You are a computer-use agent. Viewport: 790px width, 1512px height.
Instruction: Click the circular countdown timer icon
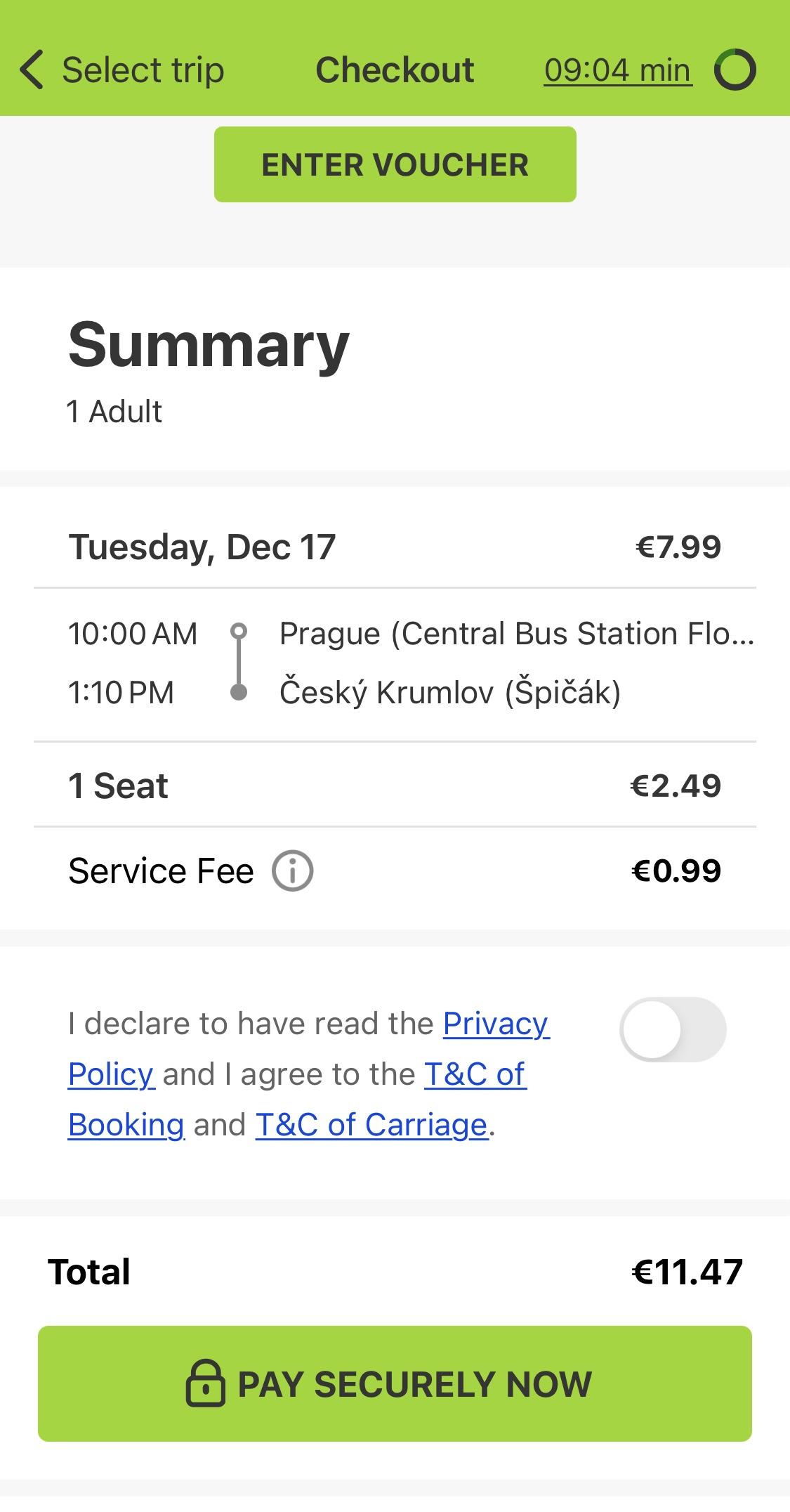735,70
